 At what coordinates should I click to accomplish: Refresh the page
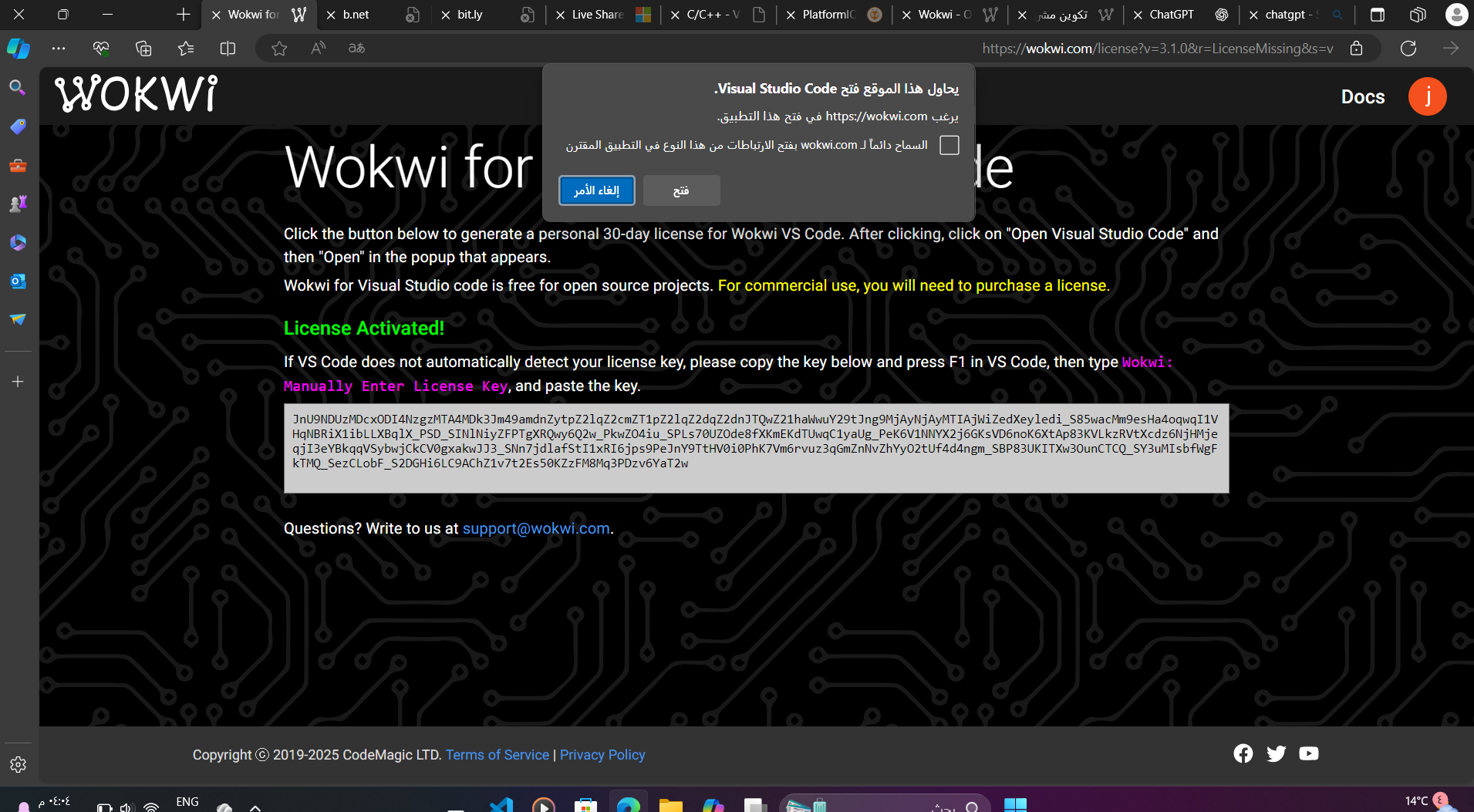pyautogui.click(x=1408, y=49)
